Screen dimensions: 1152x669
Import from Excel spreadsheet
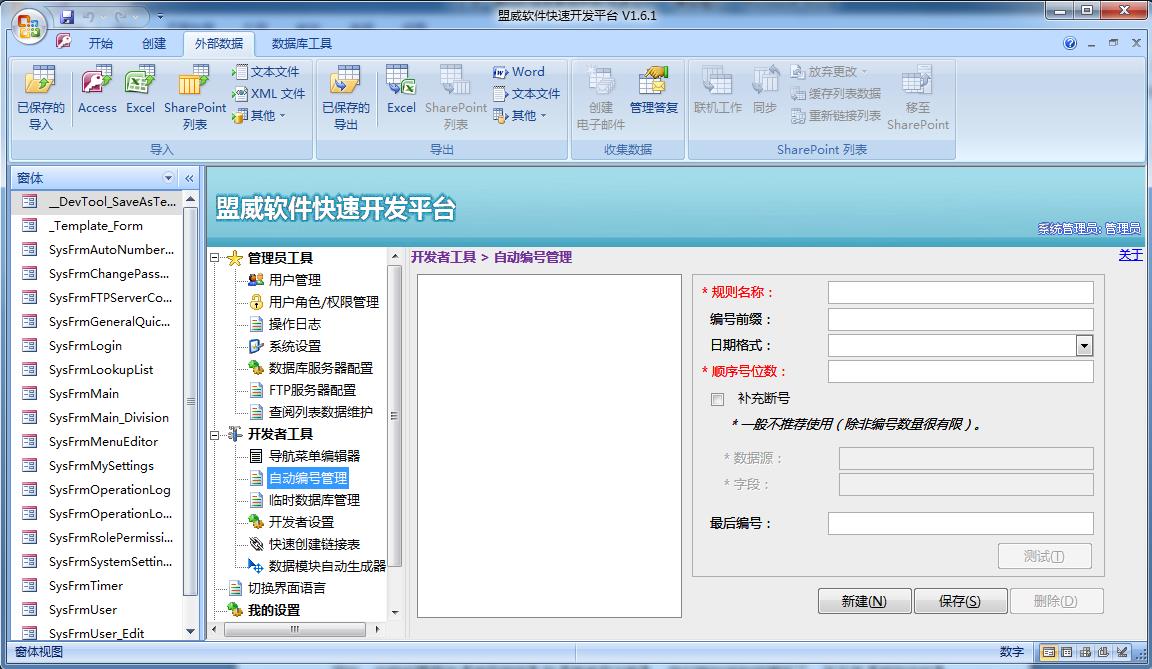[x=140, y=90]
